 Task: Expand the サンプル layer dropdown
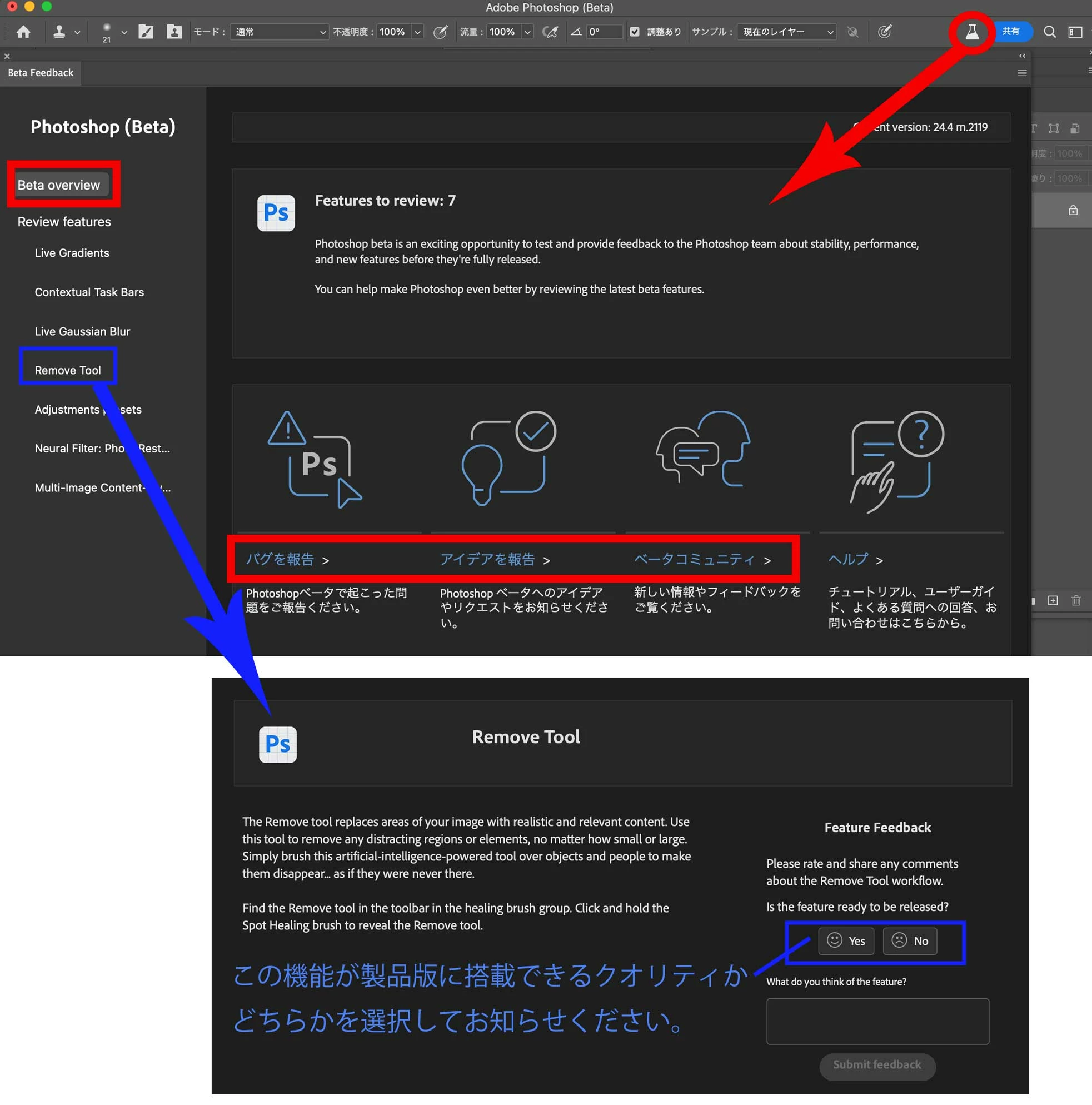(x=787, y=32)
